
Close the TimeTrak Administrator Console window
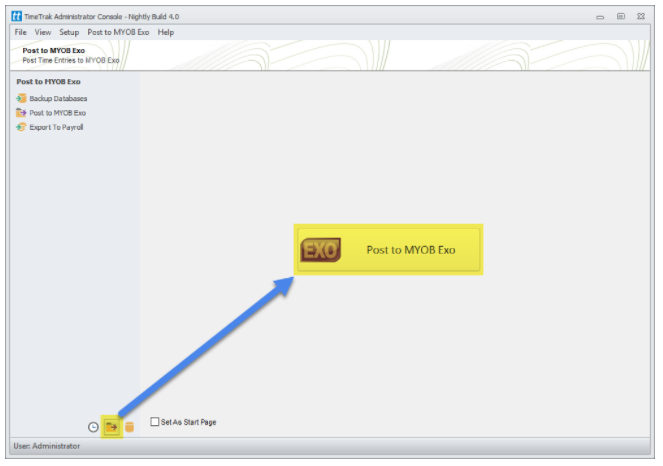pyautogui.click(x=641, y=16)
